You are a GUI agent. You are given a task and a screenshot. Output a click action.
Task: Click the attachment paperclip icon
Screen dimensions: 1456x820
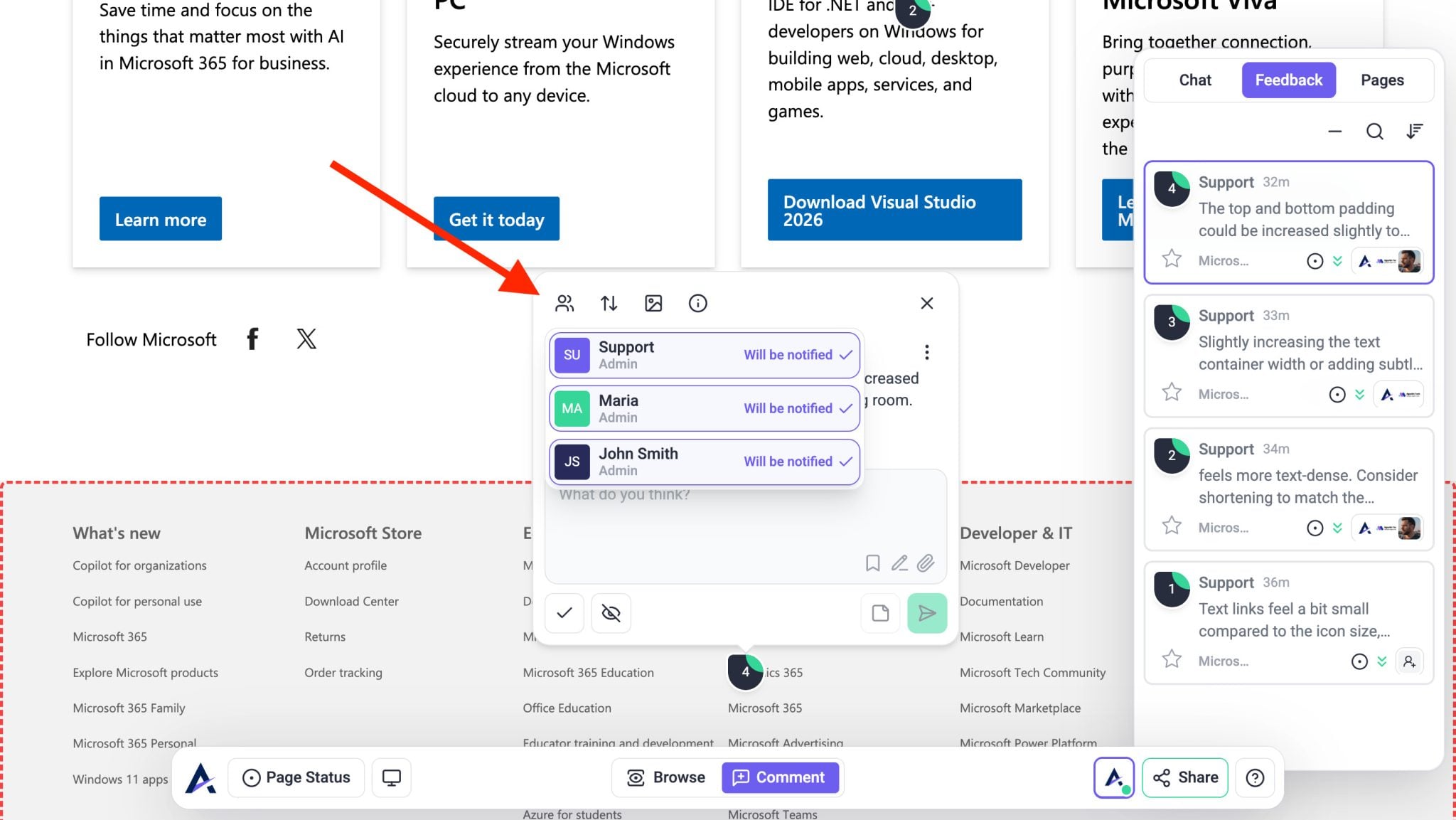(925, 563)
